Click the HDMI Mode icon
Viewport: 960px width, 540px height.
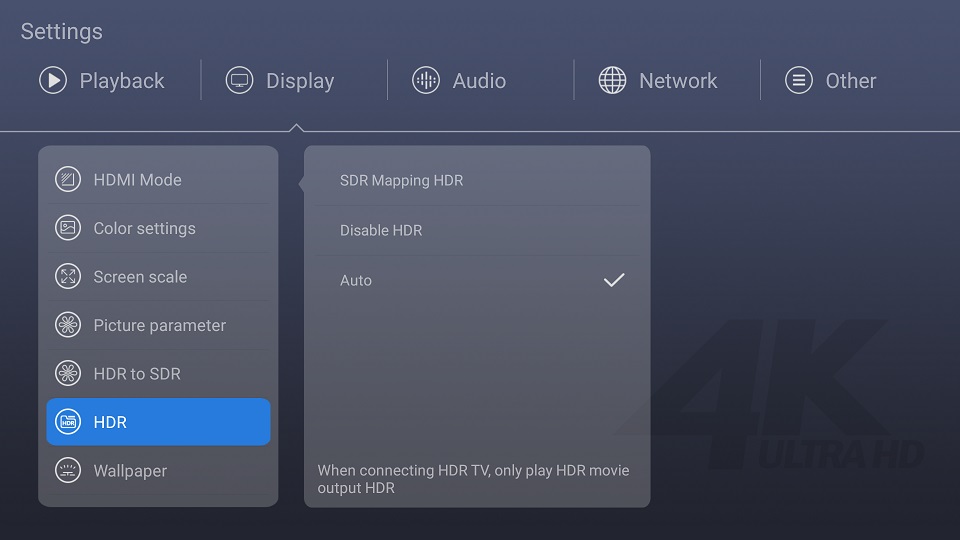coord(68,179)
